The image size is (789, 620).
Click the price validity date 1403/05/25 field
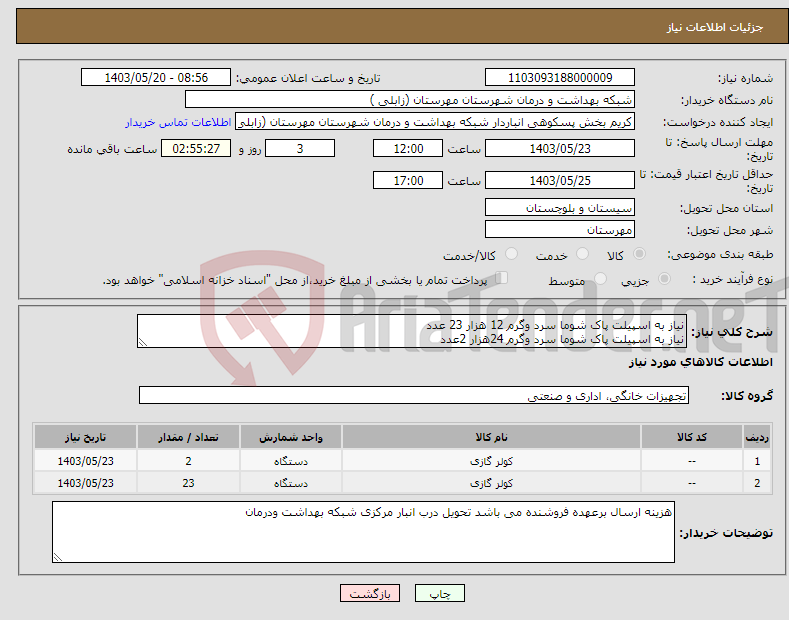560,180
